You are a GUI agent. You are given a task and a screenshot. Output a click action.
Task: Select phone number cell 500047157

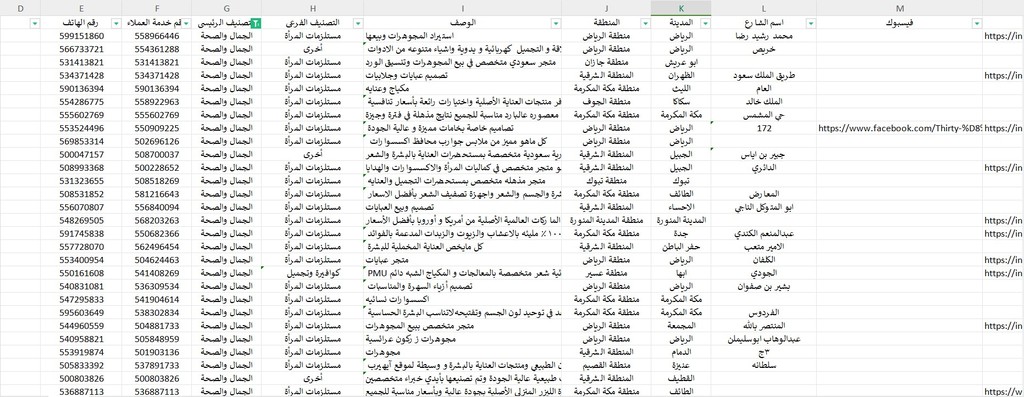[x=81, y=155]
